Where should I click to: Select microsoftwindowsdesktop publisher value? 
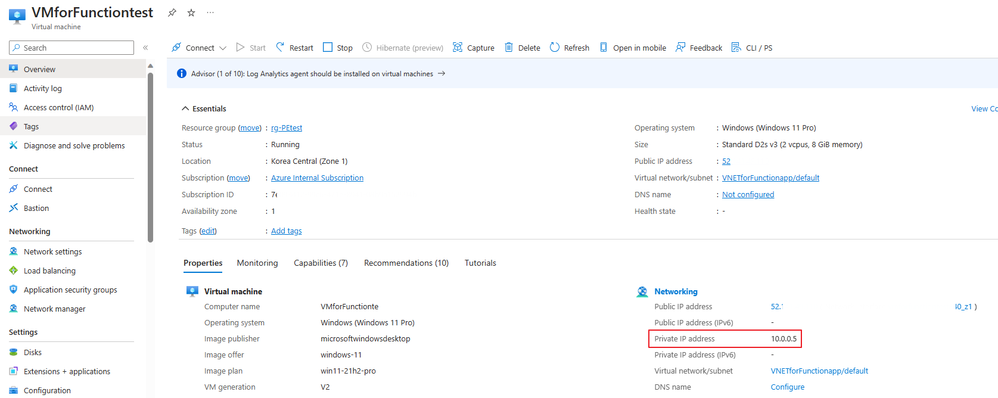[x=365, y=339]
